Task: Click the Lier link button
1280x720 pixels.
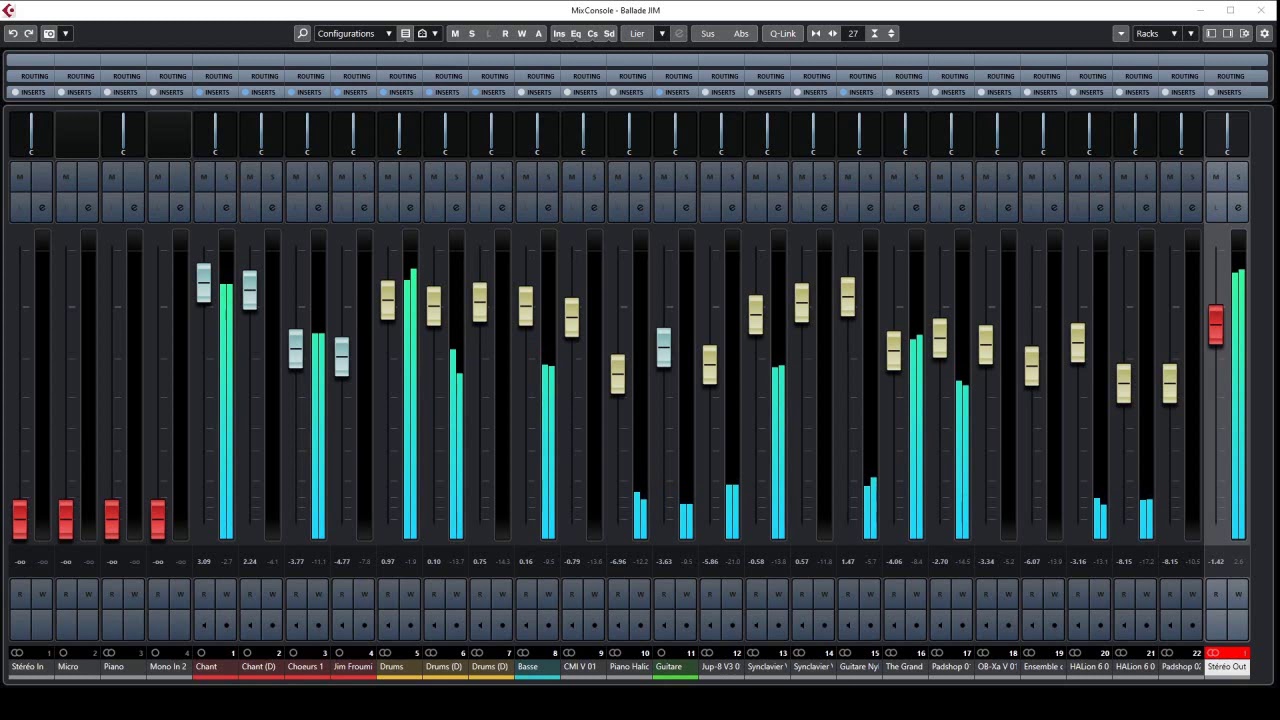Action: pyautogui.click(x=637, y=33)
